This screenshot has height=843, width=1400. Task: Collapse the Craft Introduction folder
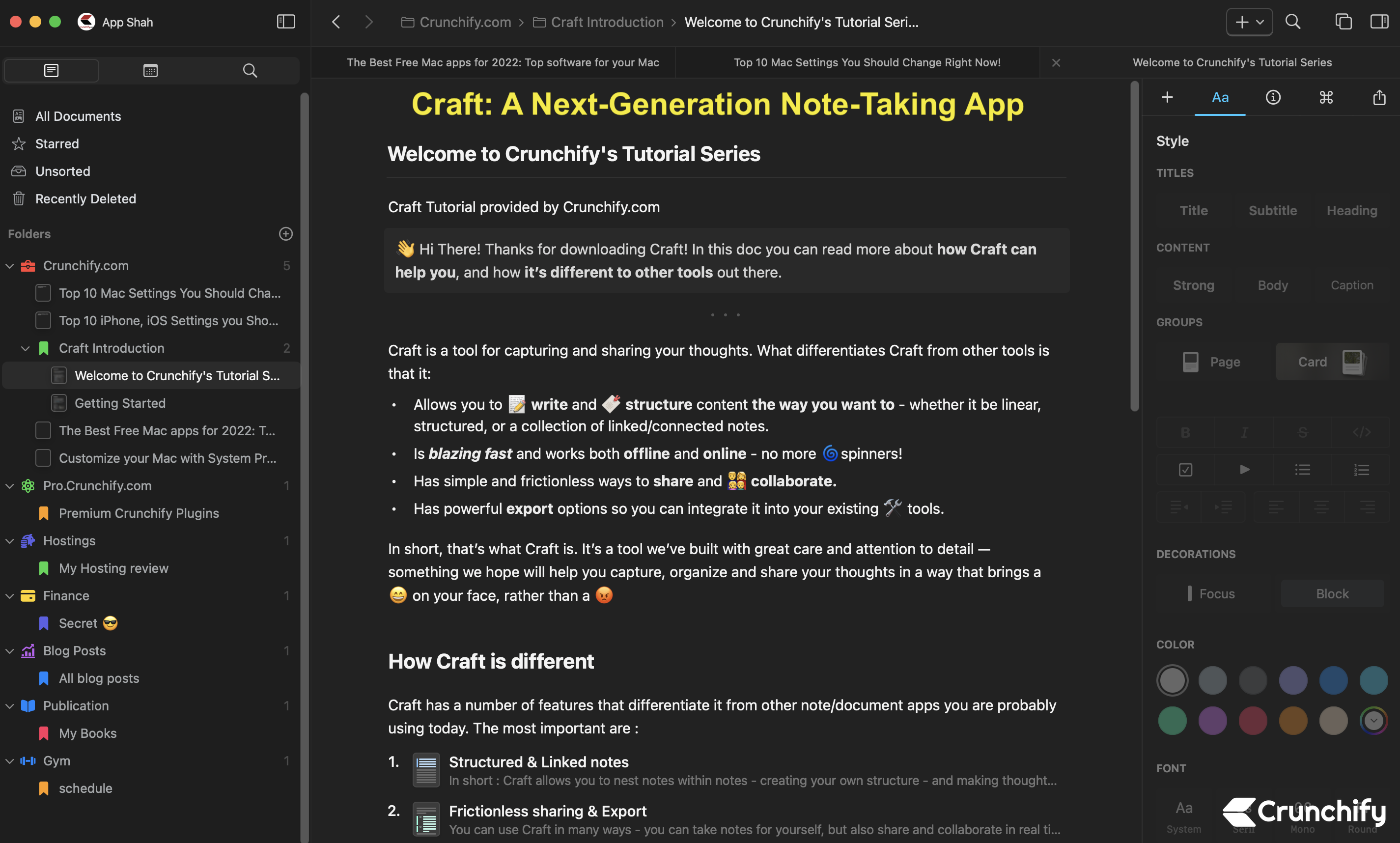pos(25,348)
